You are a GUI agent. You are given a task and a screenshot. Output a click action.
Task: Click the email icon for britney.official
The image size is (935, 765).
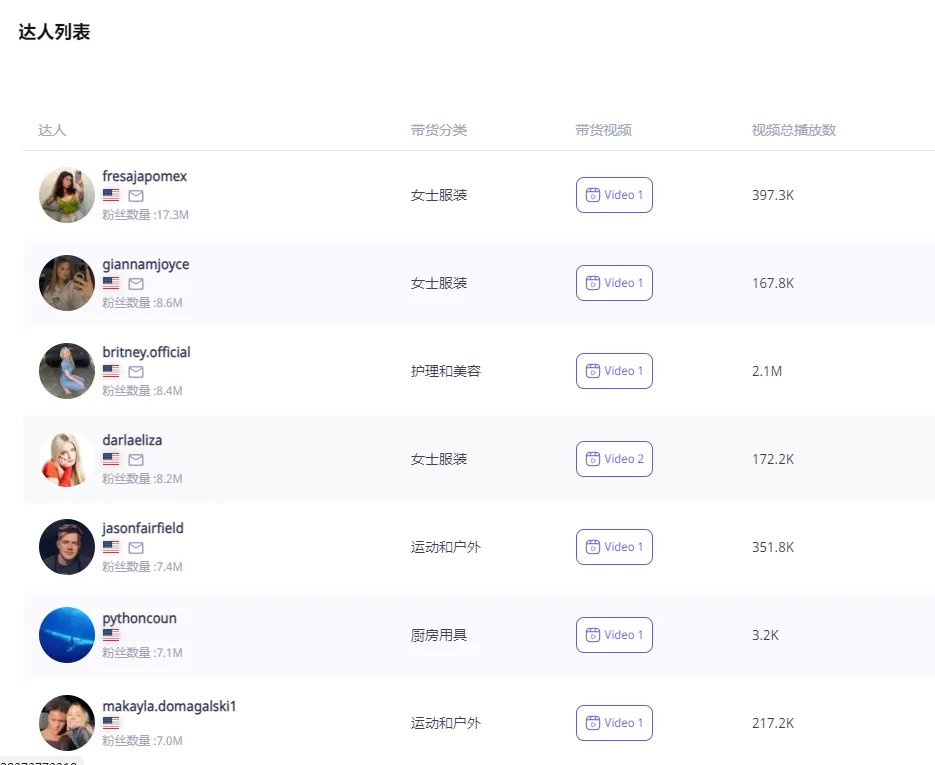click(x=134, y=372)
